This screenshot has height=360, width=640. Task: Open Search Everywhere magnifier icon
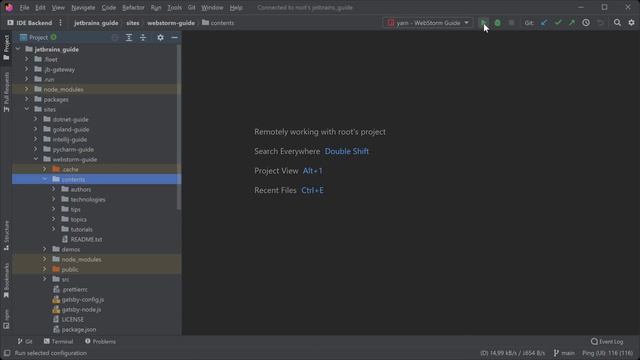coord(617,23)
